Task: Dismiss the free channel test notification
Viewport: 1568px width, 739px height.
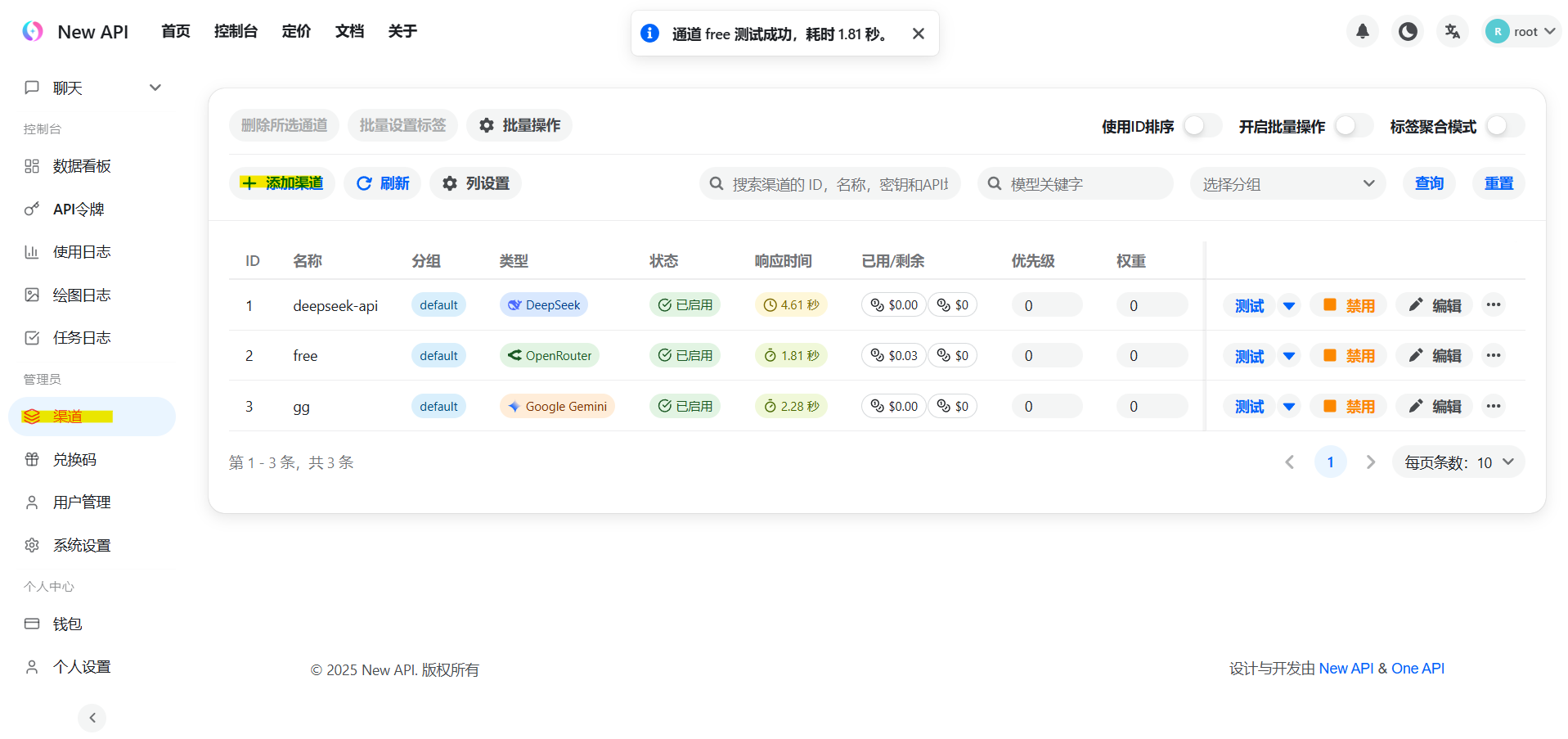Action: (x=918, y=34)
